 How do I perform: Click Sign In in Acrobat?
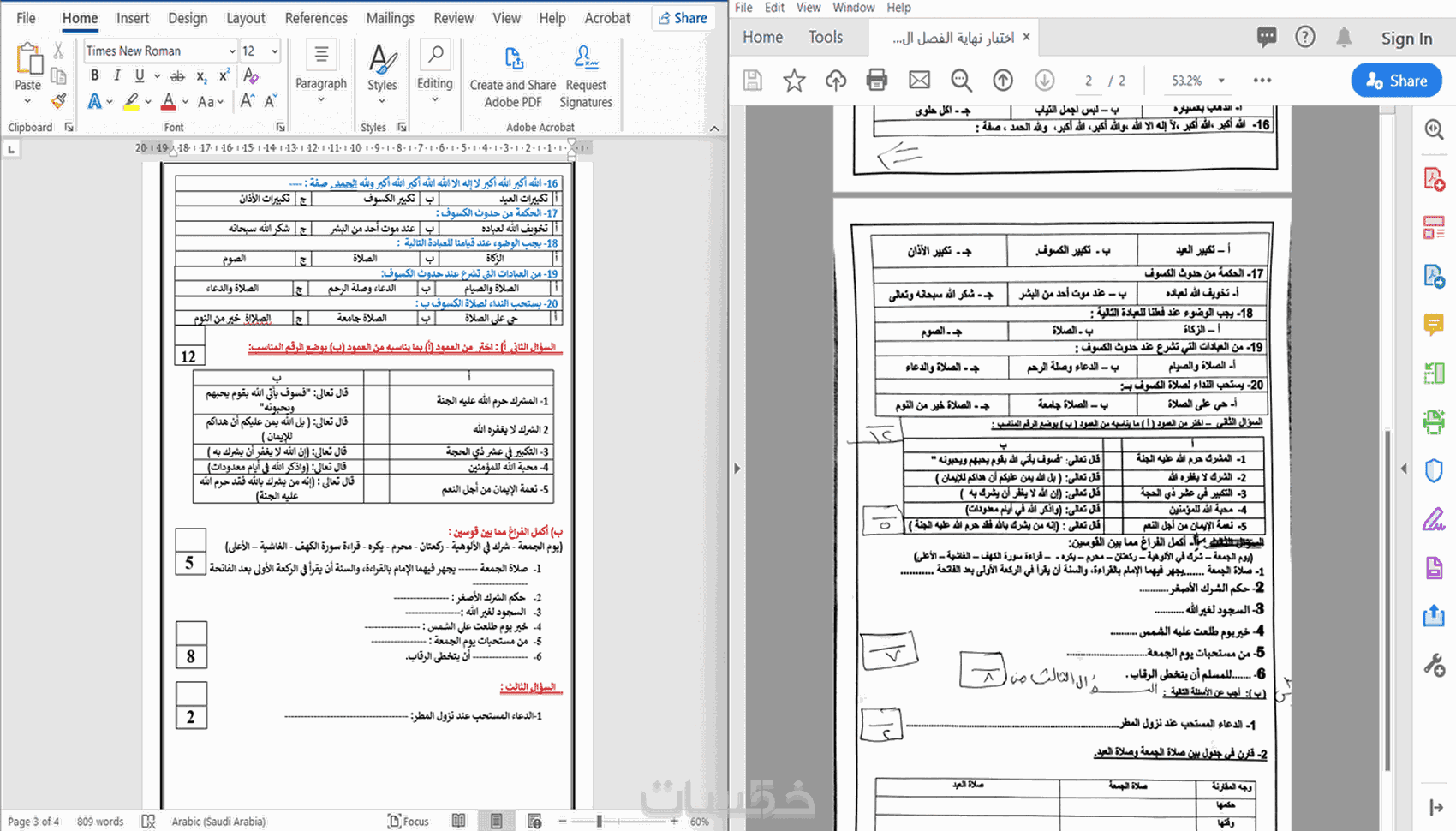point(1406,38)
